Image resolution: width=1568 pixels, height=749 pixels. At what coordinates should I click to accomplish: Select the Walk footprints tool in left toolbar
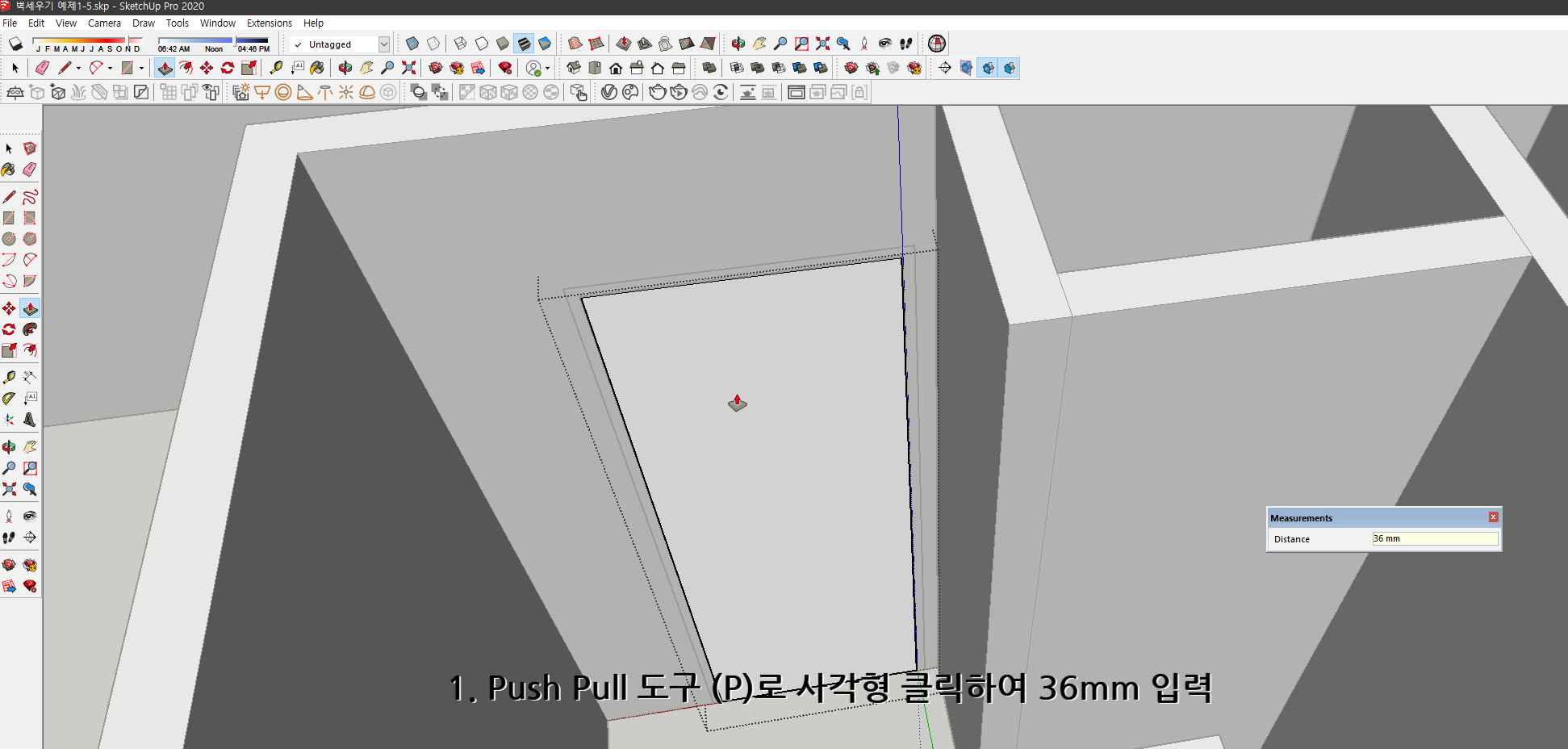(9, 537)
